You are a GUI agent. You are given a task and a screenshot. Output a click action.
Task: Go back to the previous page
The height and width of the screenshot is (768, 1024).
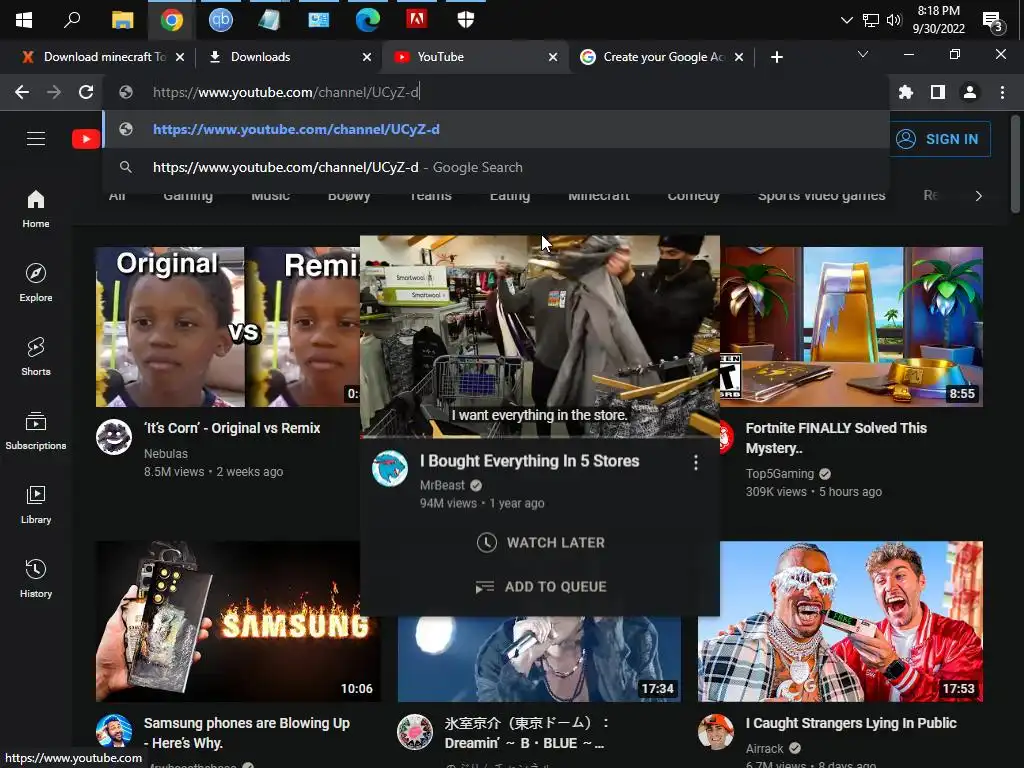pyautogui.click(x=22, y=92)
